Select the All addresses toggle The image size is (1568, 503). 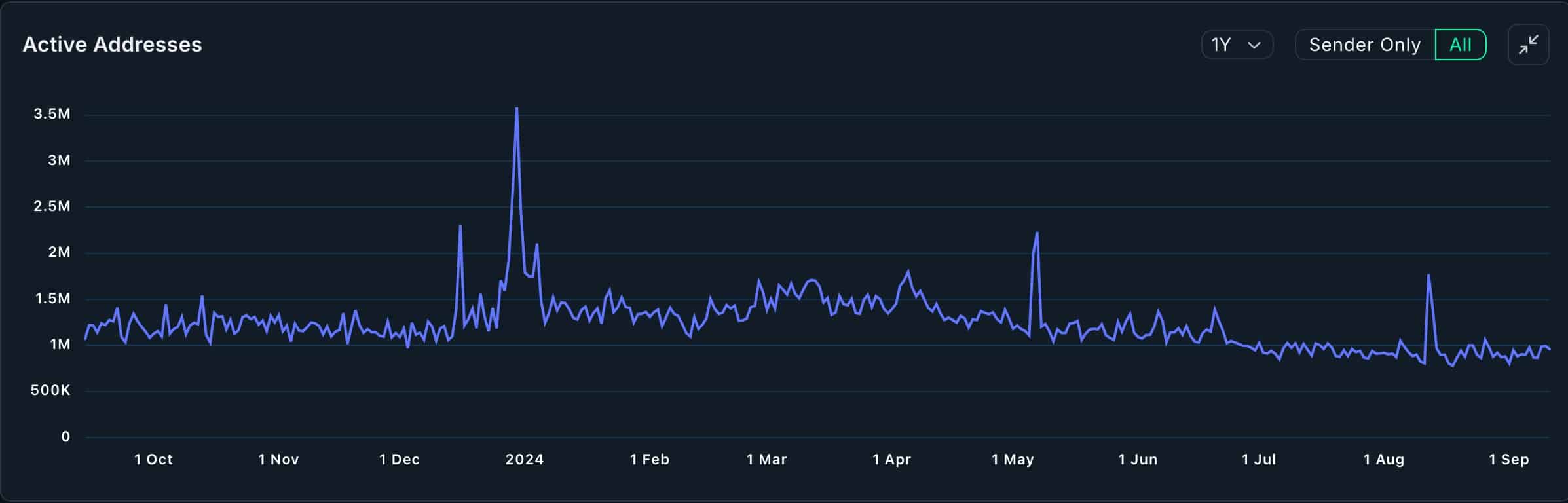pyautogui.click(x=1461, y=45)
